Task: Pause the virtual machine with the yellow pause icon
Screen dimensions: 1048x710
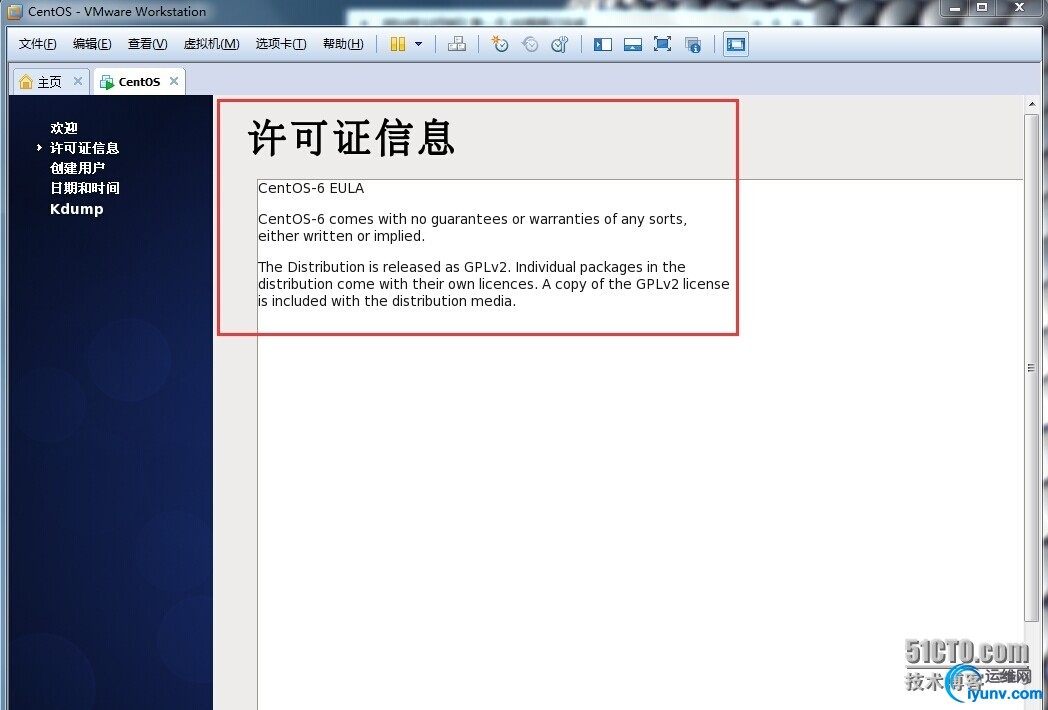Action: (398, 44)
